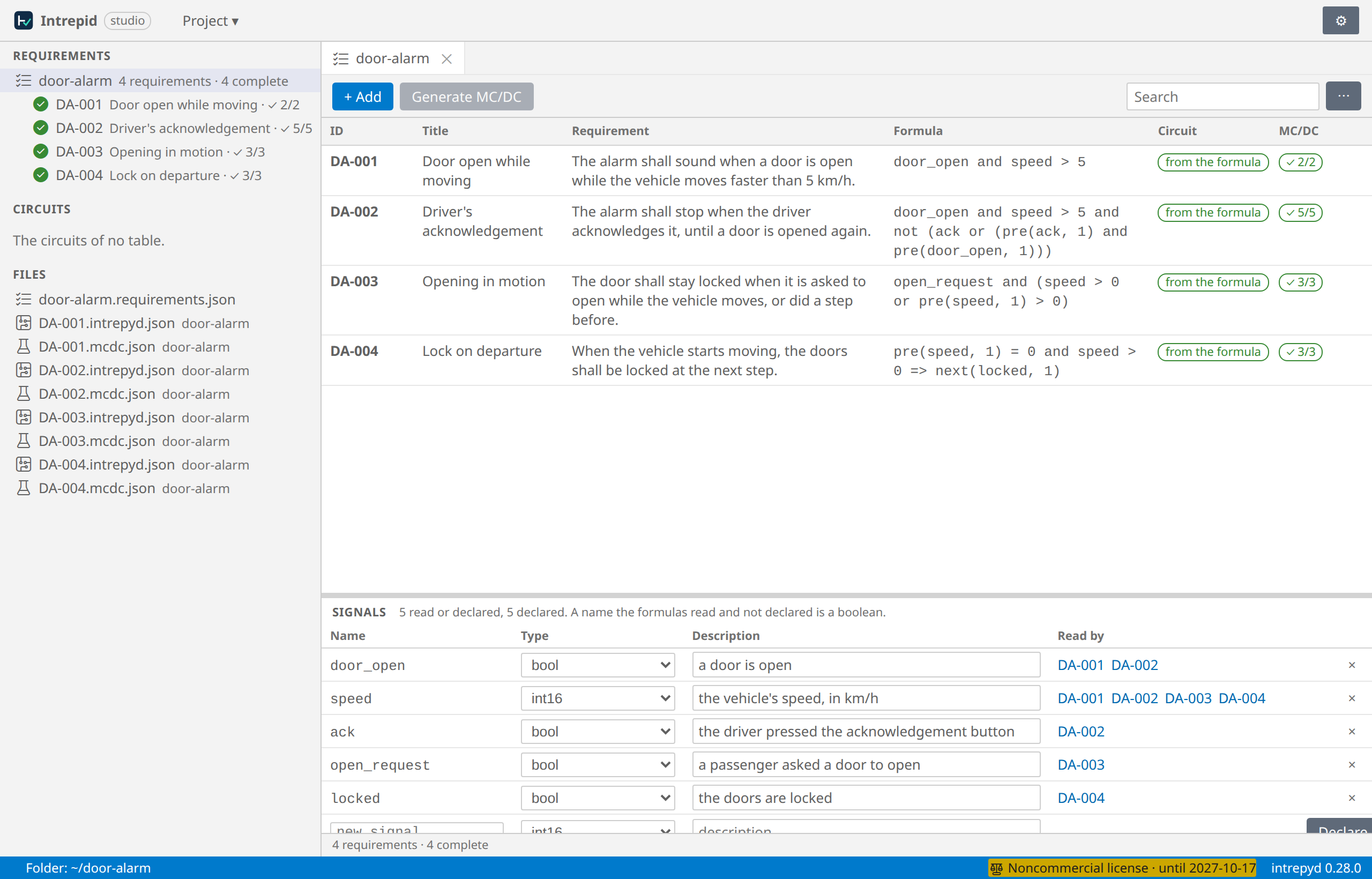Viewport: 1372px width, 879px height.
Task: Click the Add requirement button
Action: [362, 96]
